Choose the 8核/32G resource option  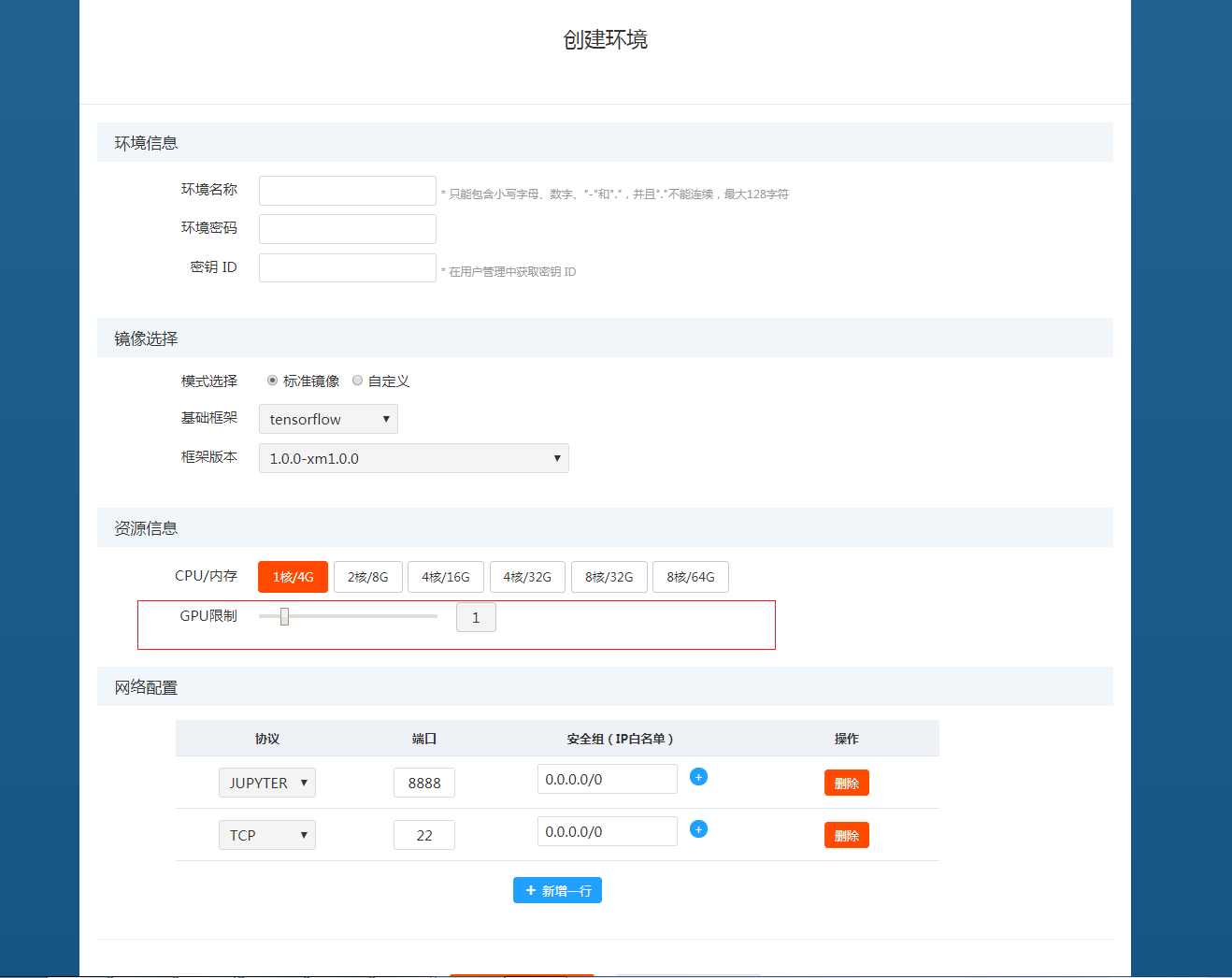[x=609, y=577]
